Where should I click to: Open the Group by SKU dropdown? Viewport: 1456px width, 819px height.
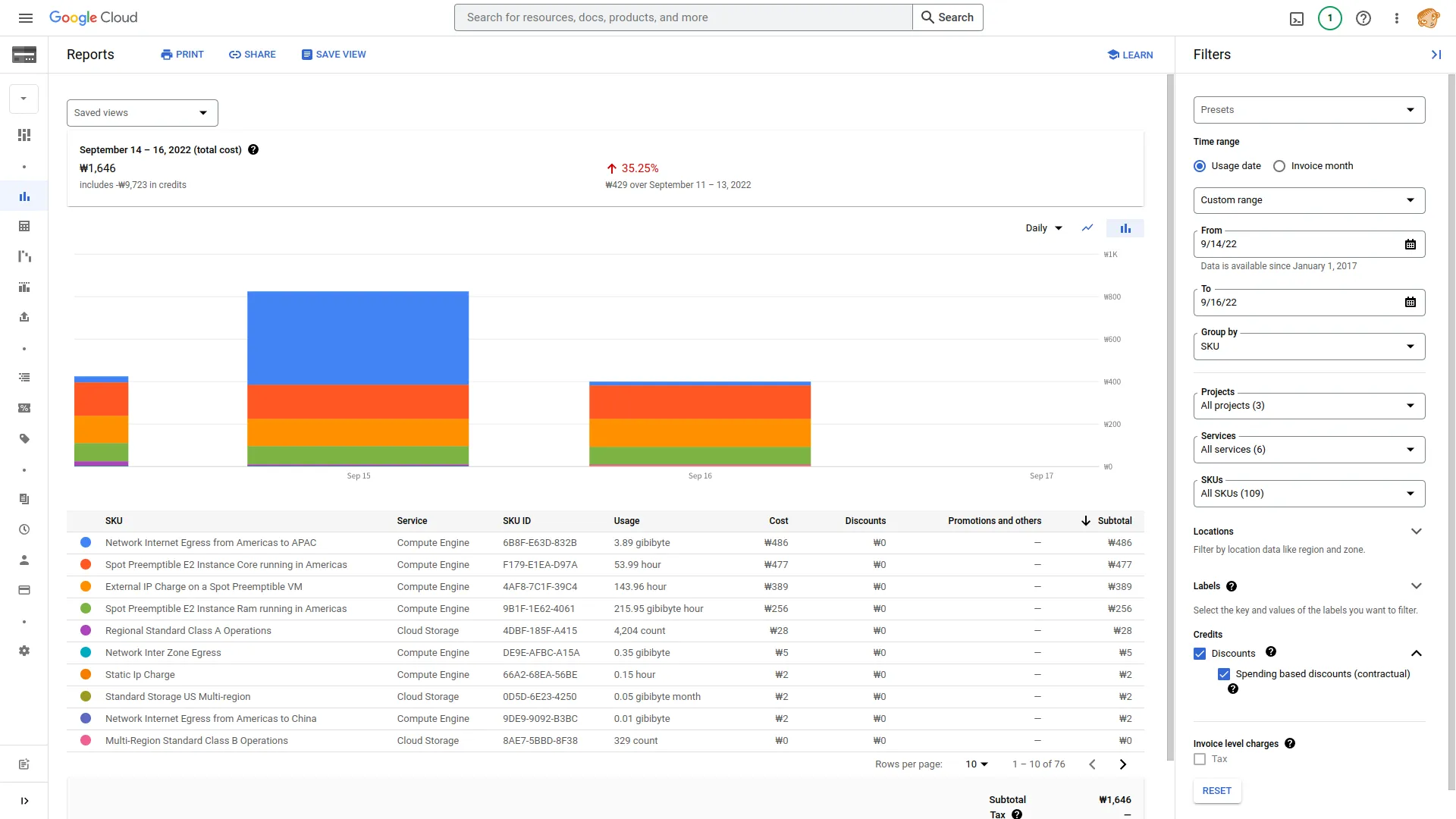point(1309,347)
